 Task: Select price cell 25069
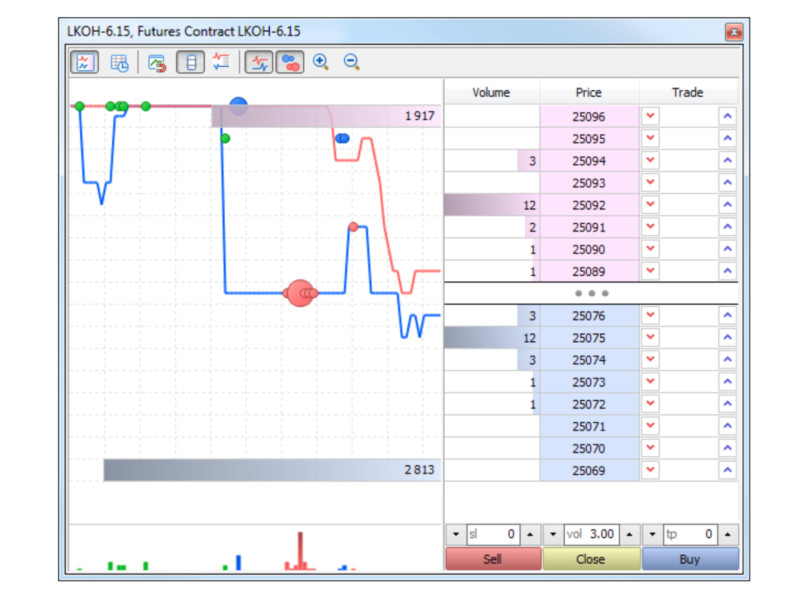pos(589,470)
